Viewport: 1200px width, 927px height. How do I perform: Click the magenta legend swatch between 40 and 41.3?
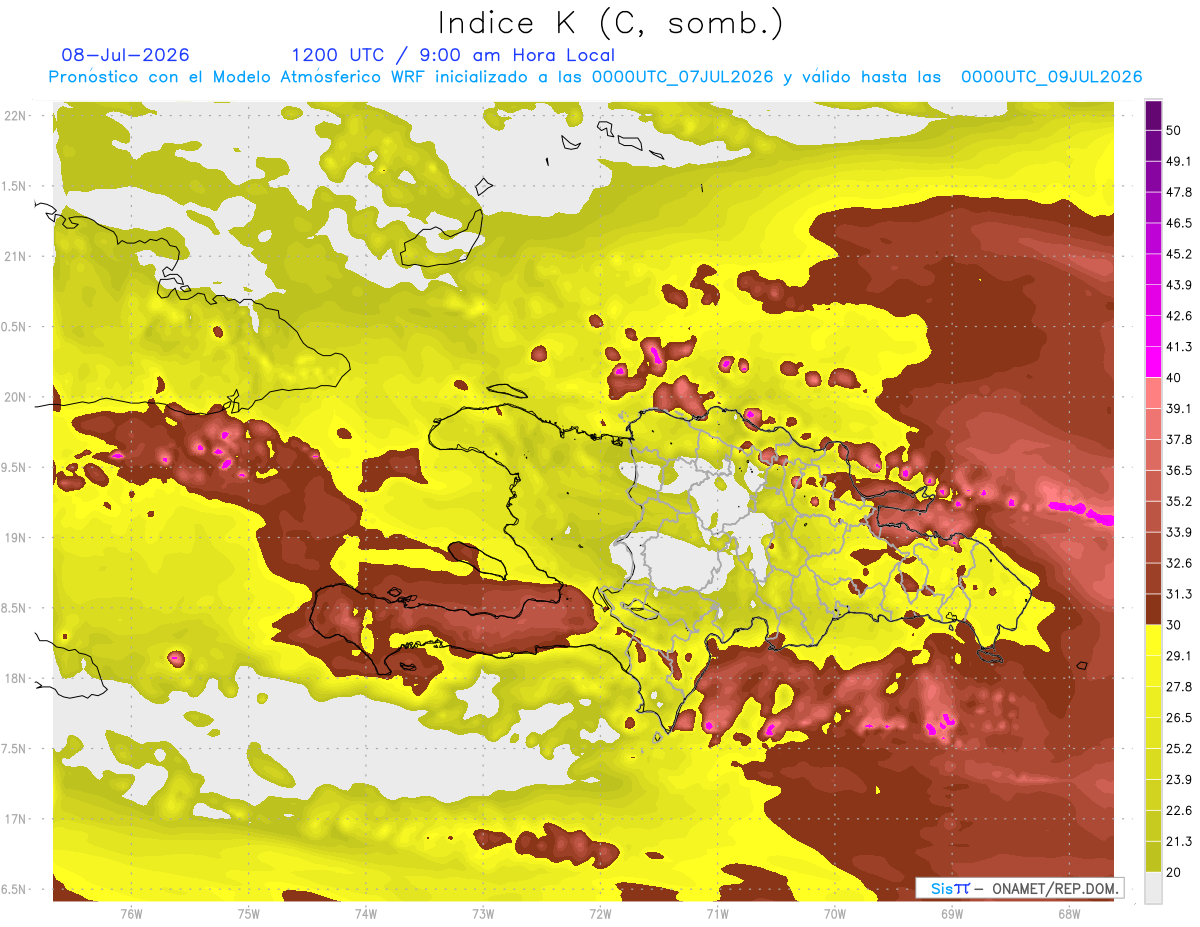[1153, 362]
